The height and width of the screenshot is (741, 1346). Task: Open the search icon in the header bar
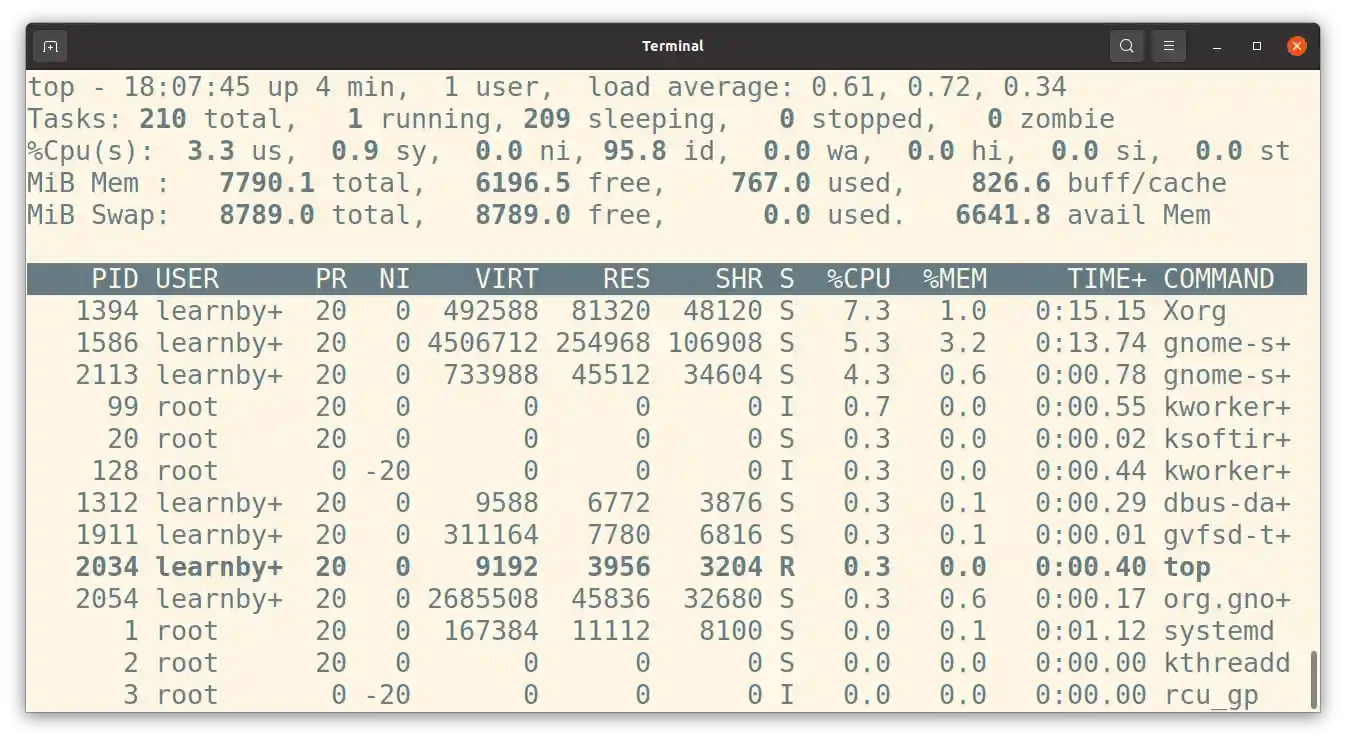tap(1126, 46)
